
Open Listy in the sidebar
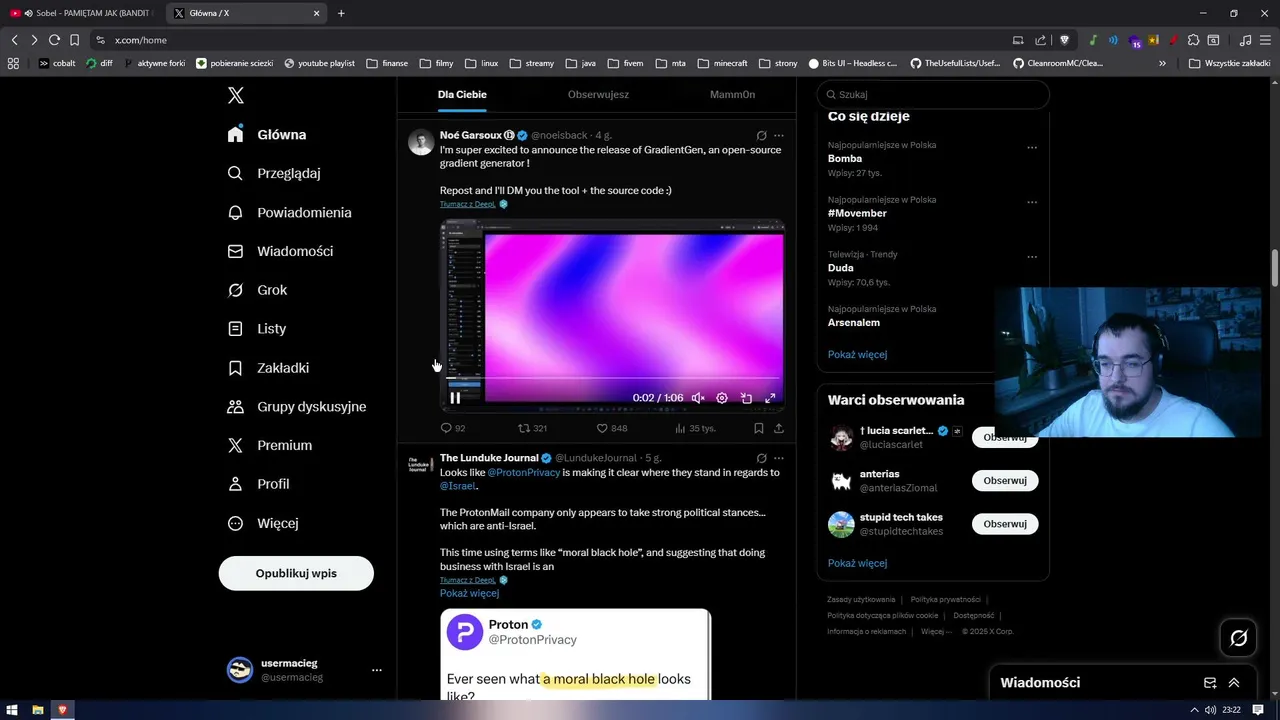pos(257,328)
